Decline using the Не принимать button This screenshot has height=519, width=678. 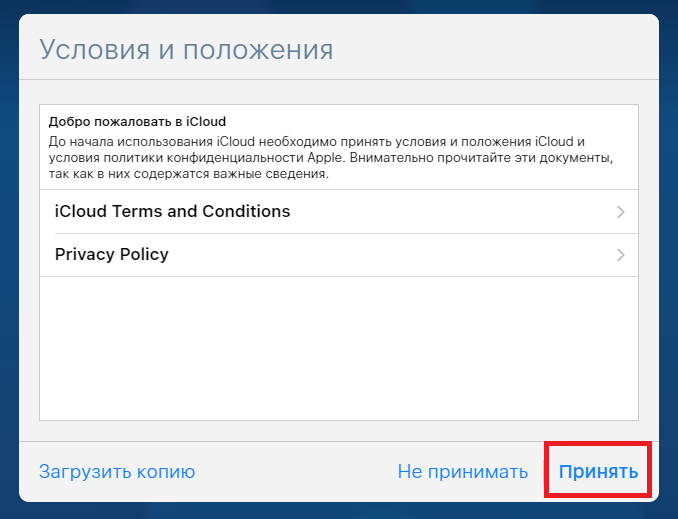point(463,471)
